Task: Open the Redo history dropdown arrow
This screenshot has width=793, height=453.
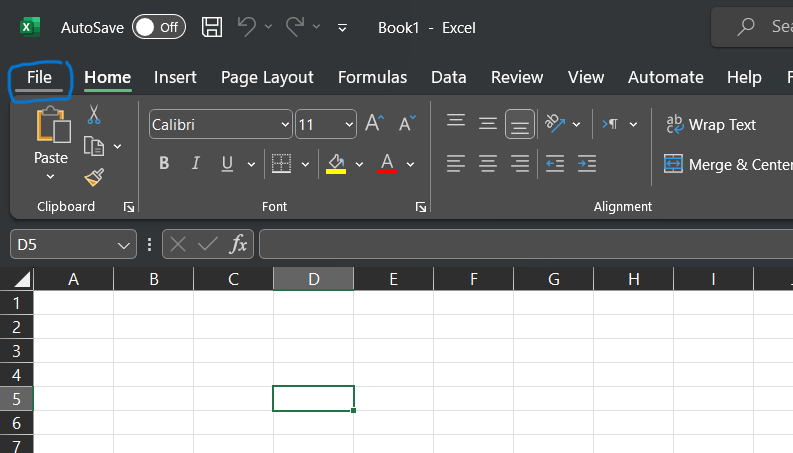Action: [x=317, y=27]
